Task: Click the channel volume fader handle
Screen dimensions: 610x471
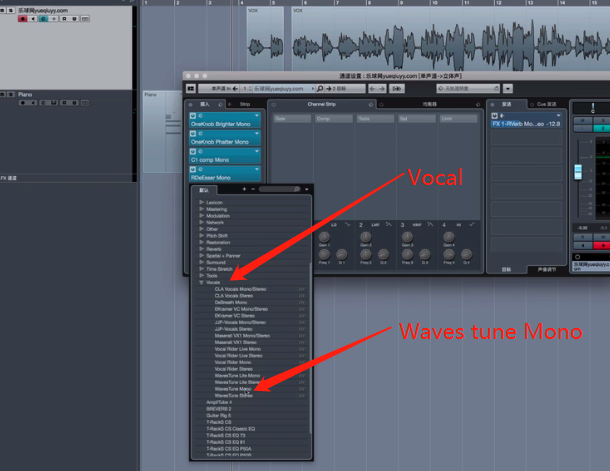Action: (578, 172)
